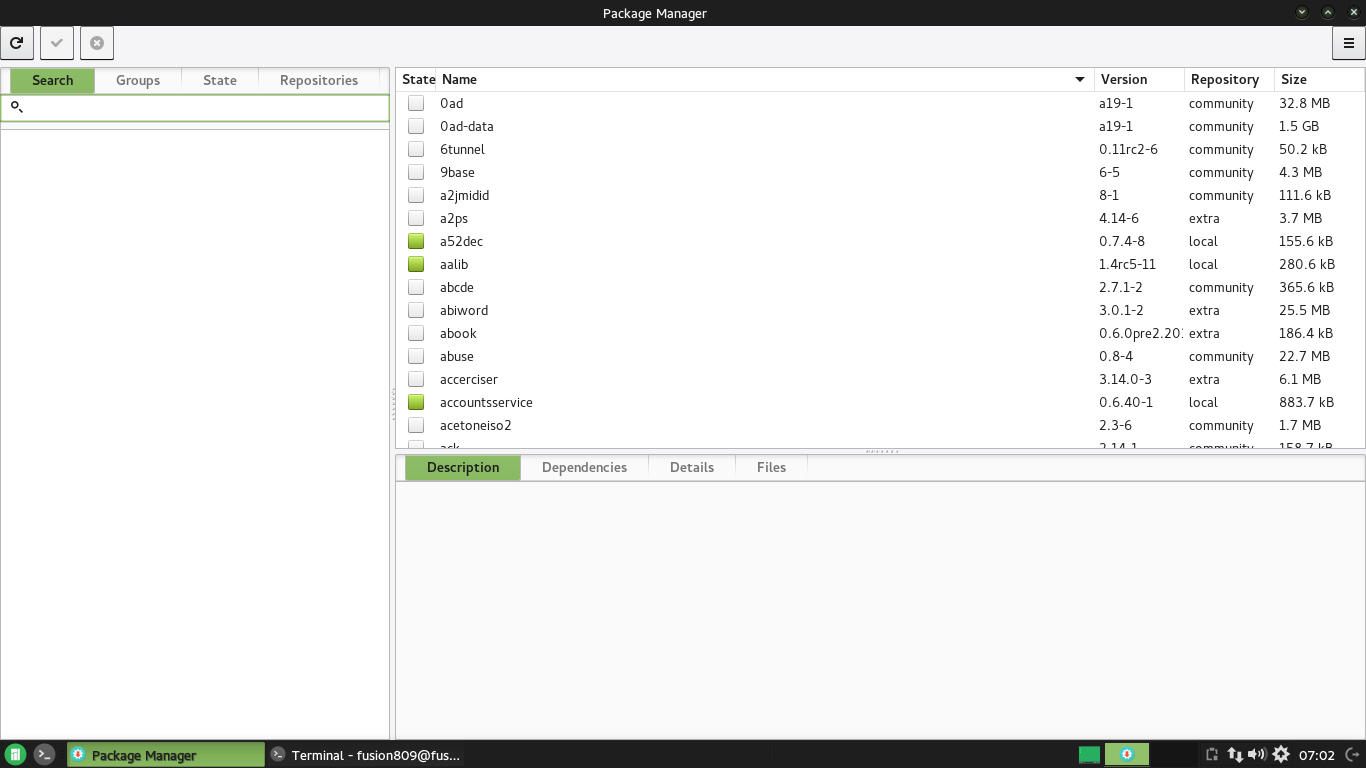The image size is (1366, 768).
Task: Click the 25.5 MB size cell
Action: (1304, 310)
